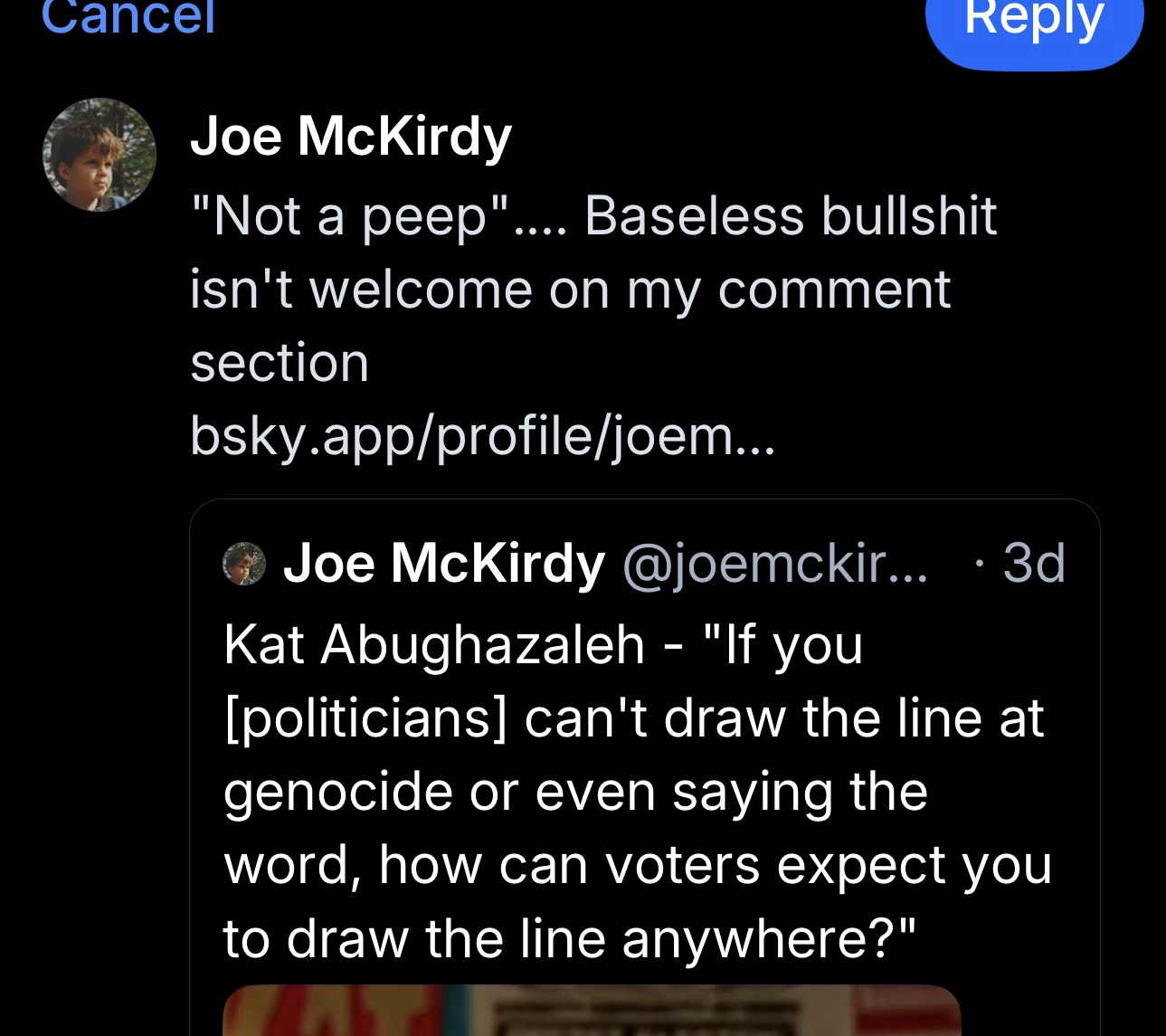Tap the Cancel button
Viewport: 1166px width, 1036px height.
pos(128,18)
